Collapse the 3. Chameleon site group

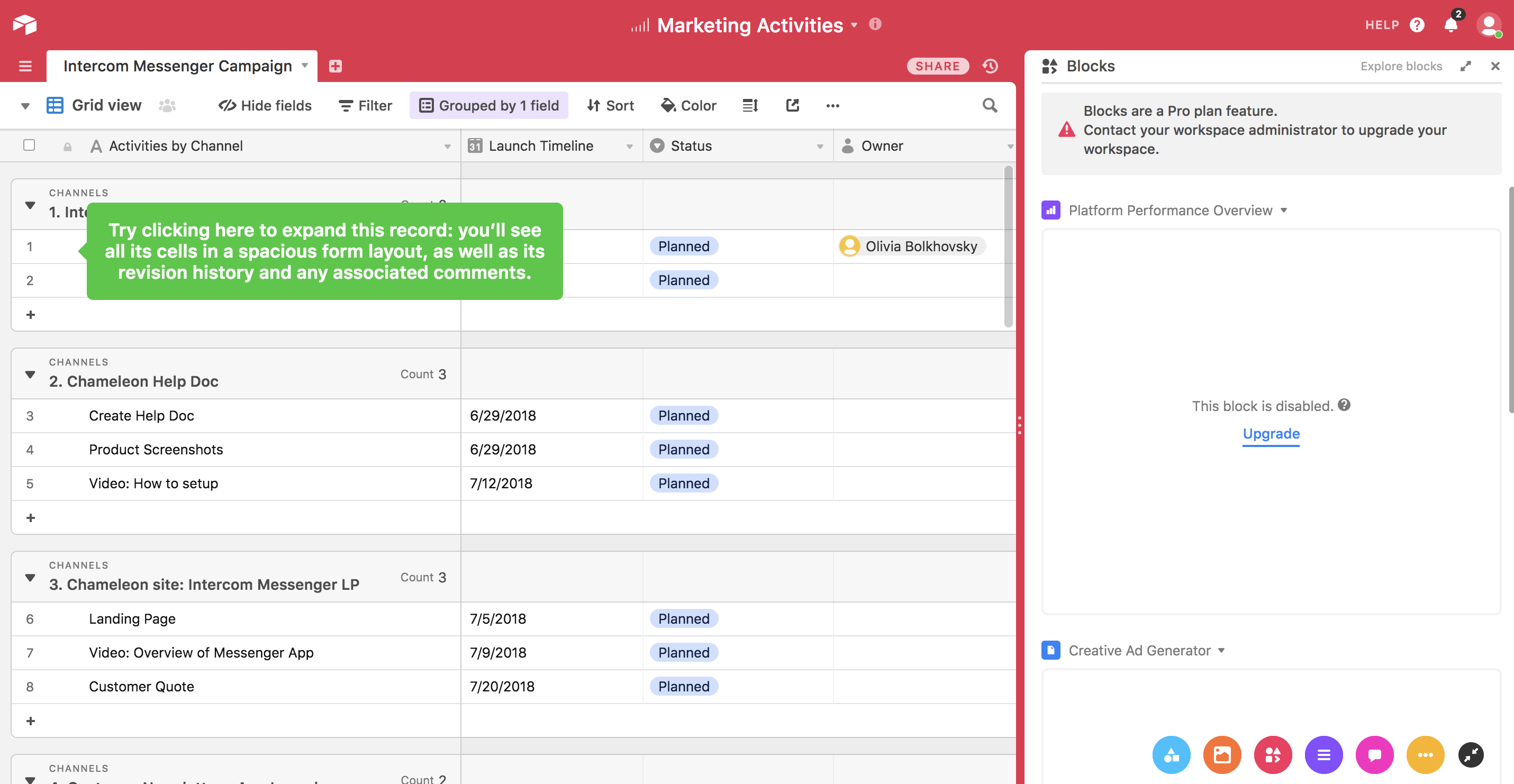pyautogui.click(x=30, y=578)
